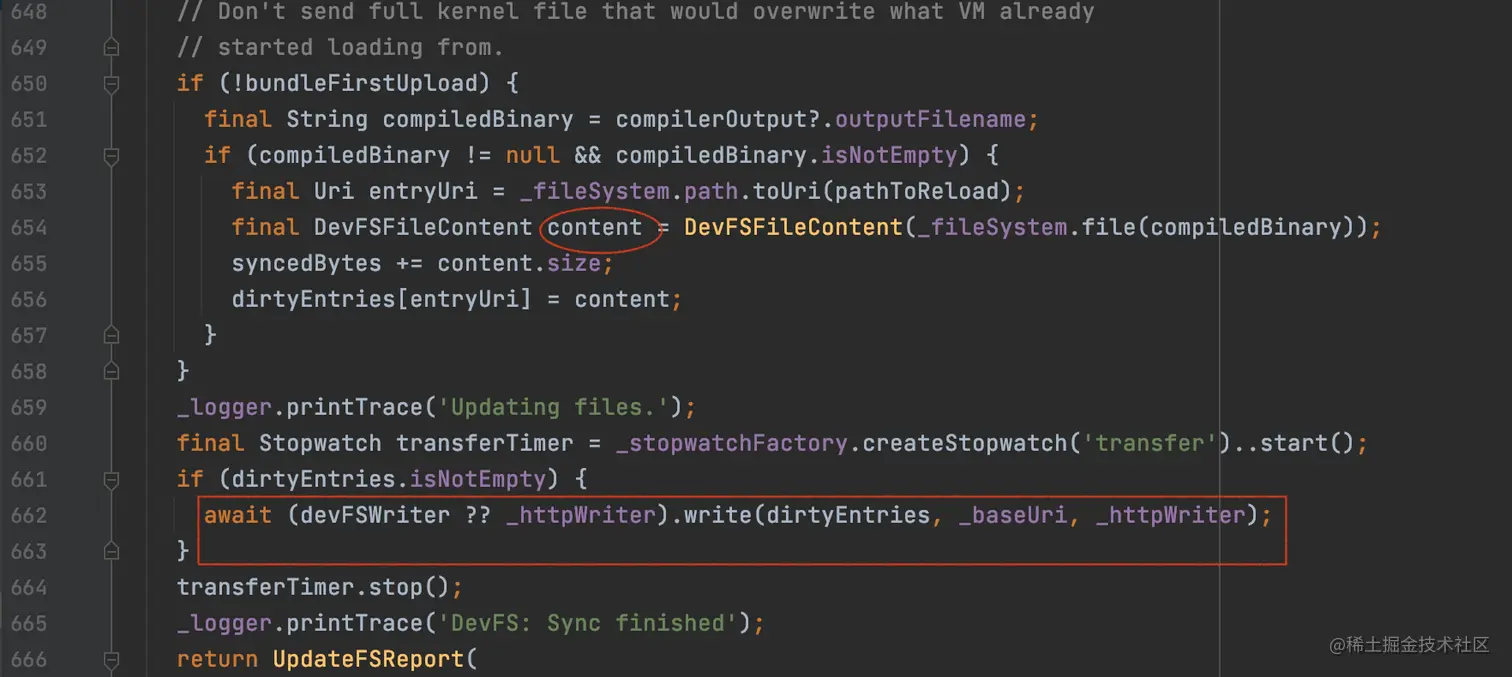Collapse the fold marker at line 652
1512x677 pixels.
pyautogui.click(x=111, y=155)
